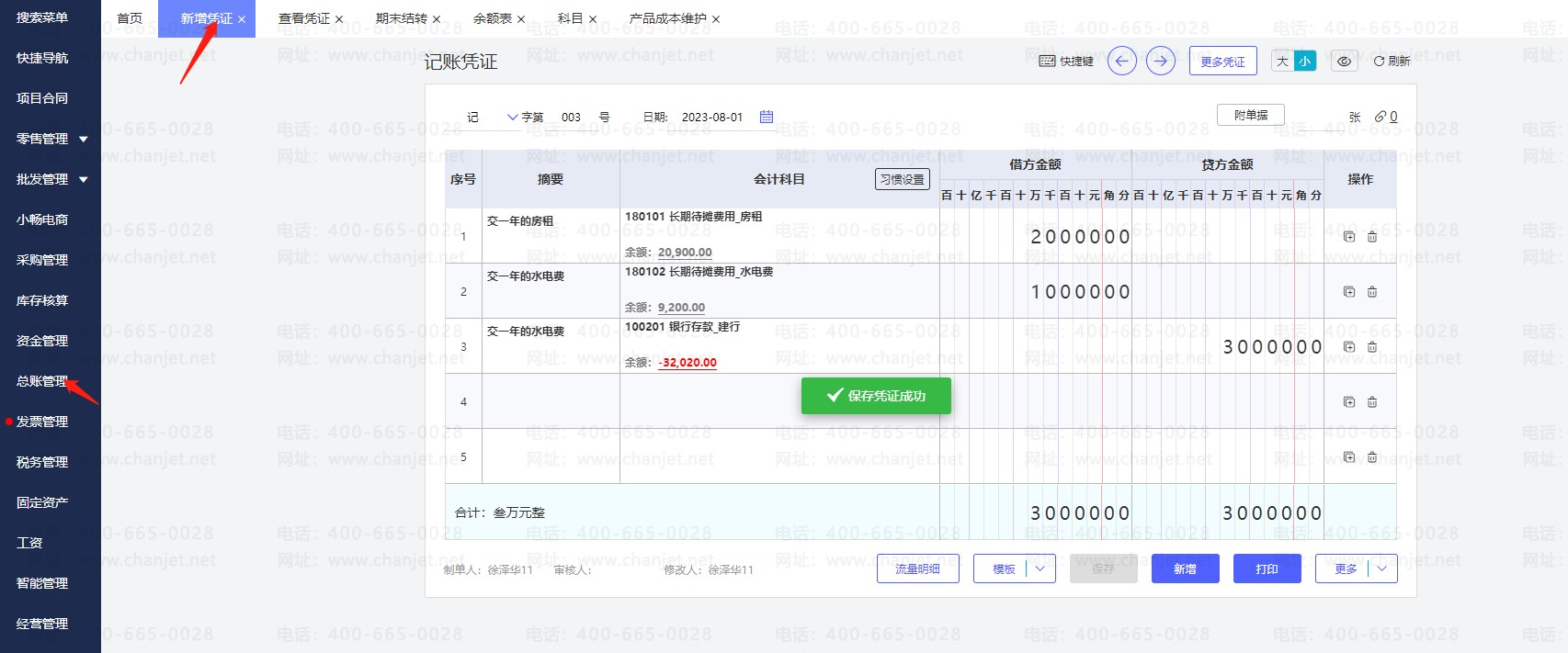Click the 新增 button
Image resolution: width=1568 pixels, height=653 pixels.
(x=1185, y=569)
